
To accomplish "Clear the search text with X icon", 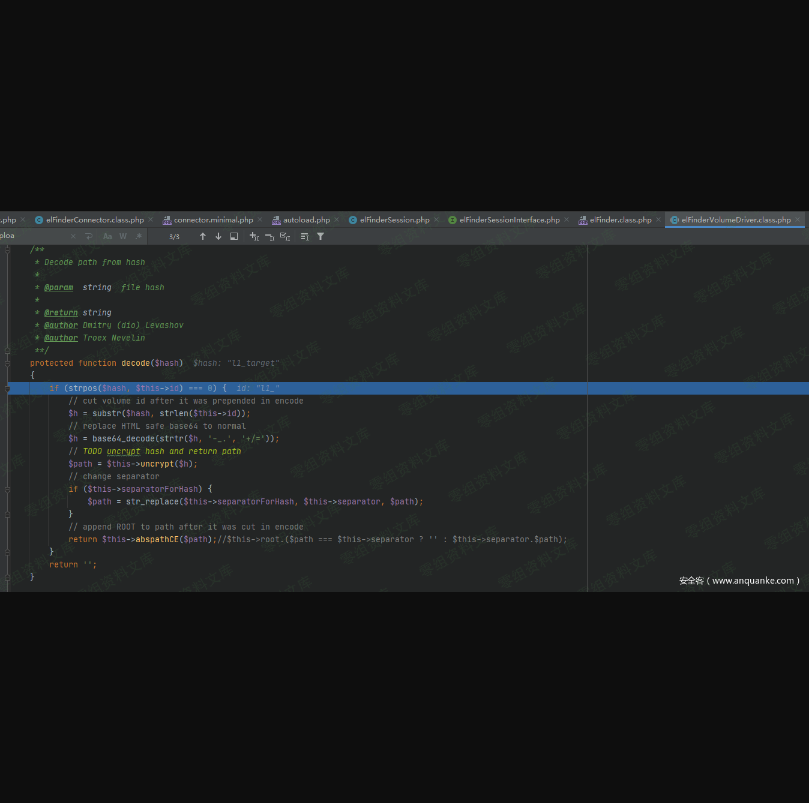I will click(73, 237).
